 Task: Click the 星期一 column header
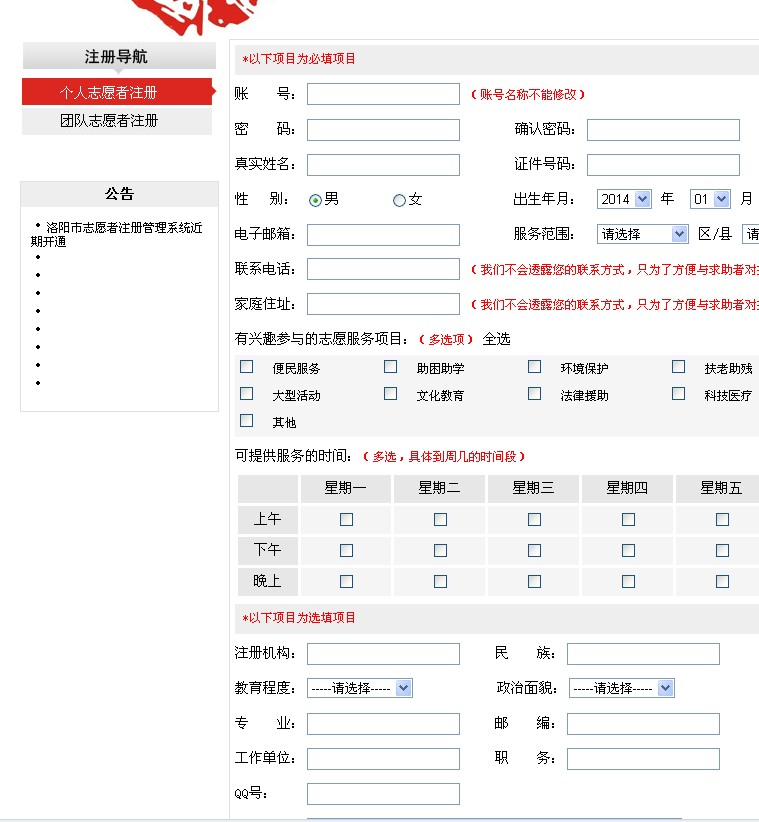(x=345, y=488)
